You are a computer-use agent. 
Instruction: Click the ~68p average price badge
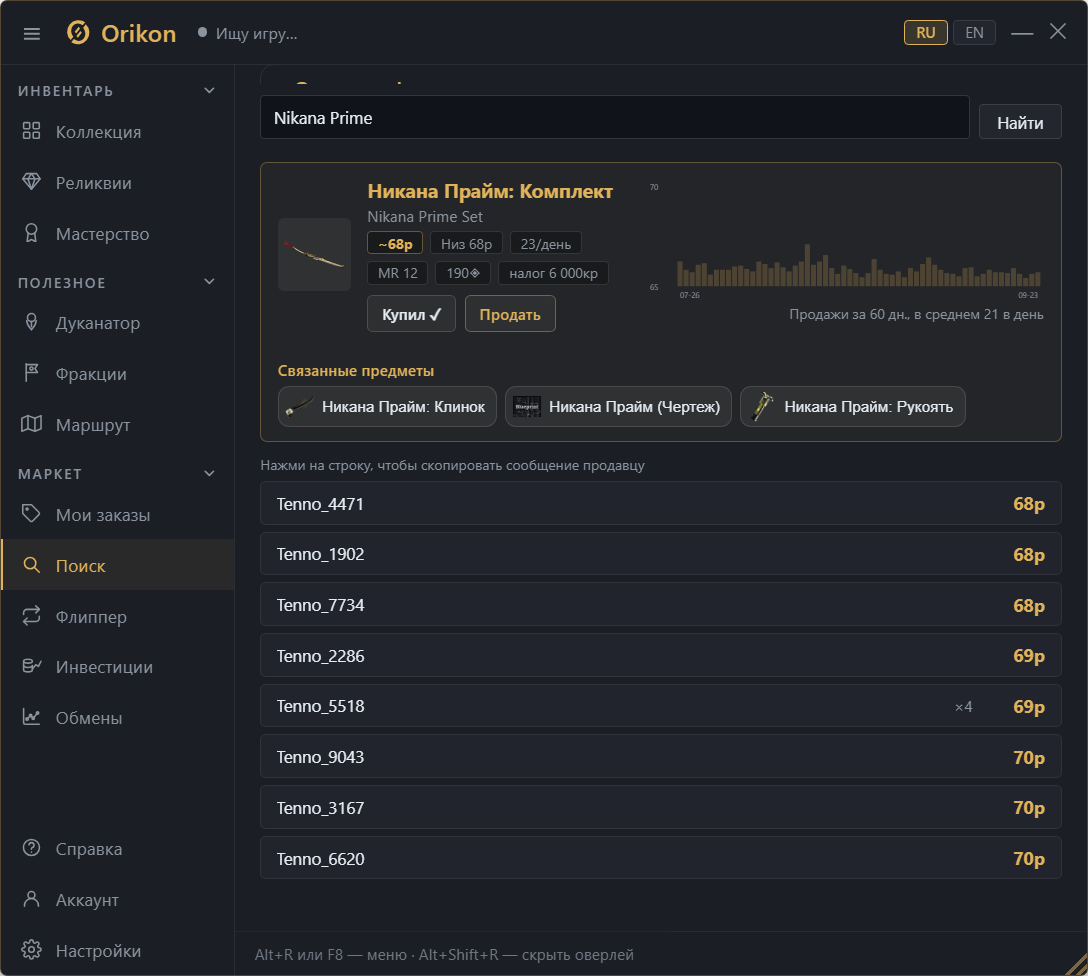click(395, 243)
